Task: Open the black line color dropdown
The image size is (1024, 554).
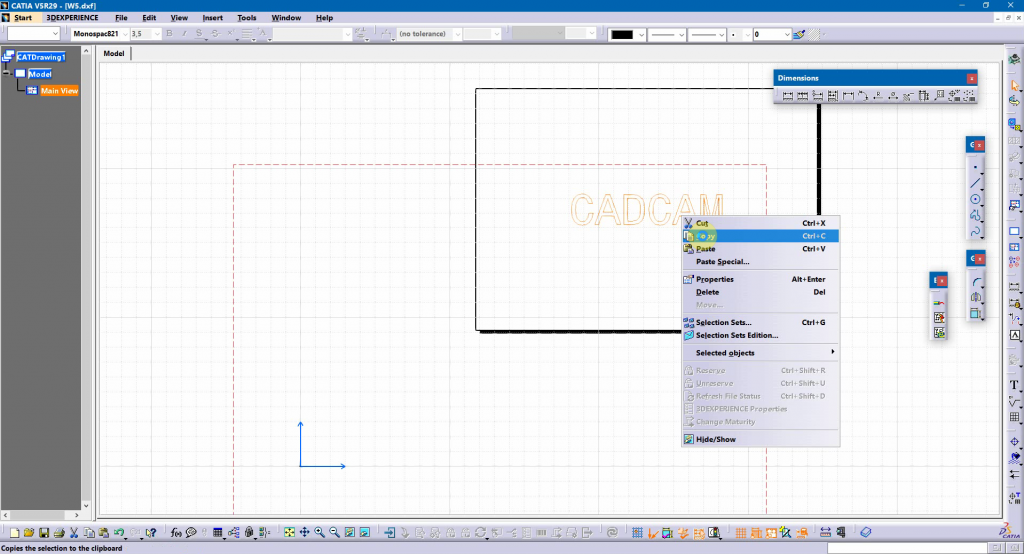Action: 639,34
